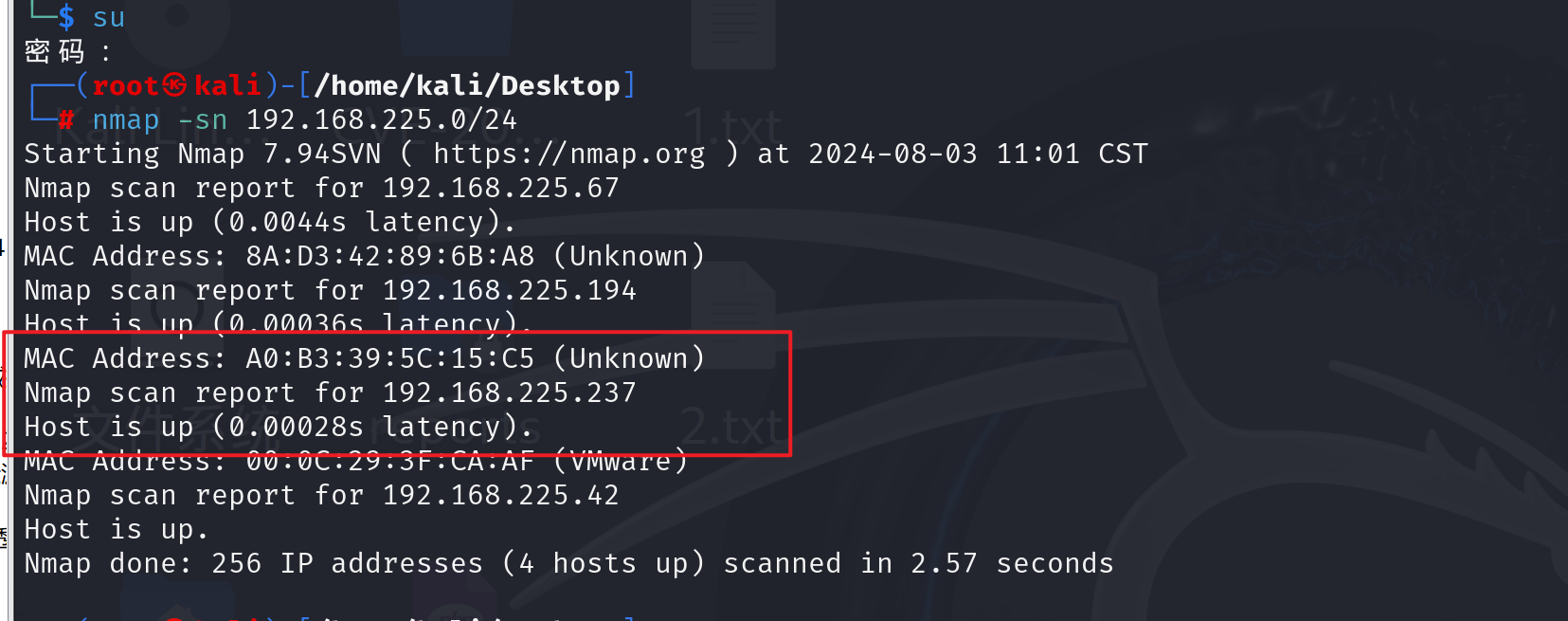Click MAC address 8A:D3:42:89:6B:A8
The width and height of the screenshot is (1568, 621).
coord(390,256)
